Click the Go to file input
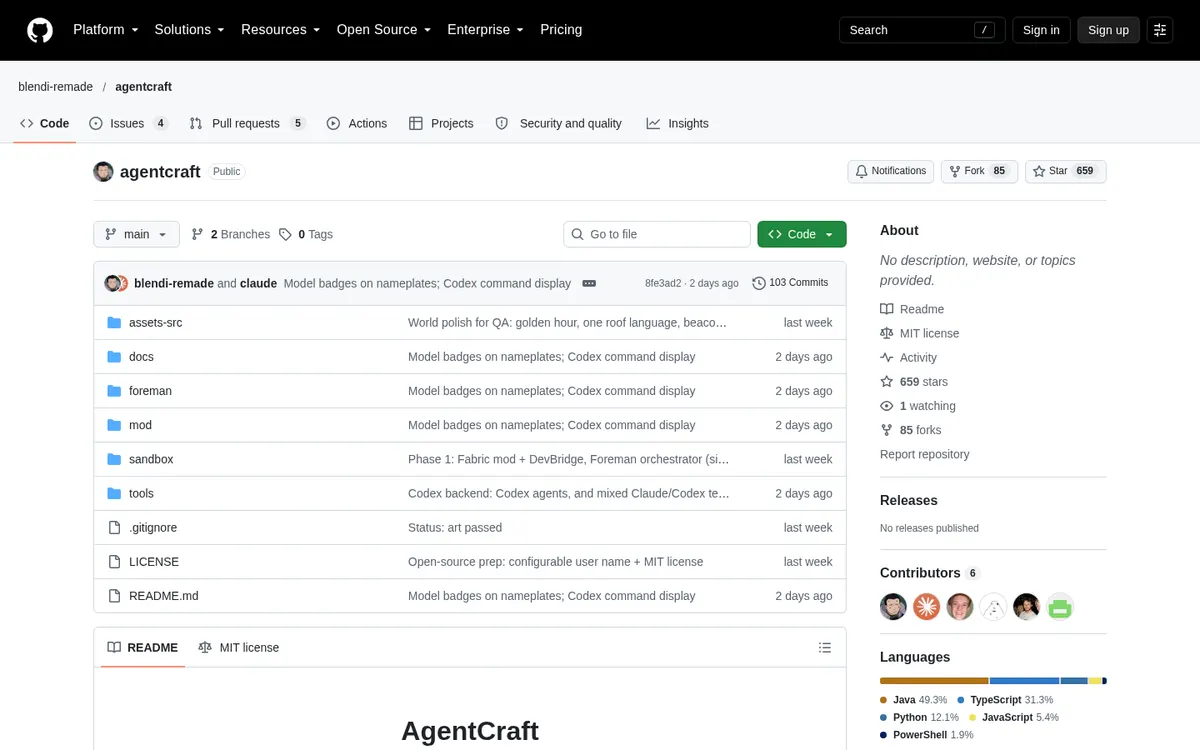 657,234
